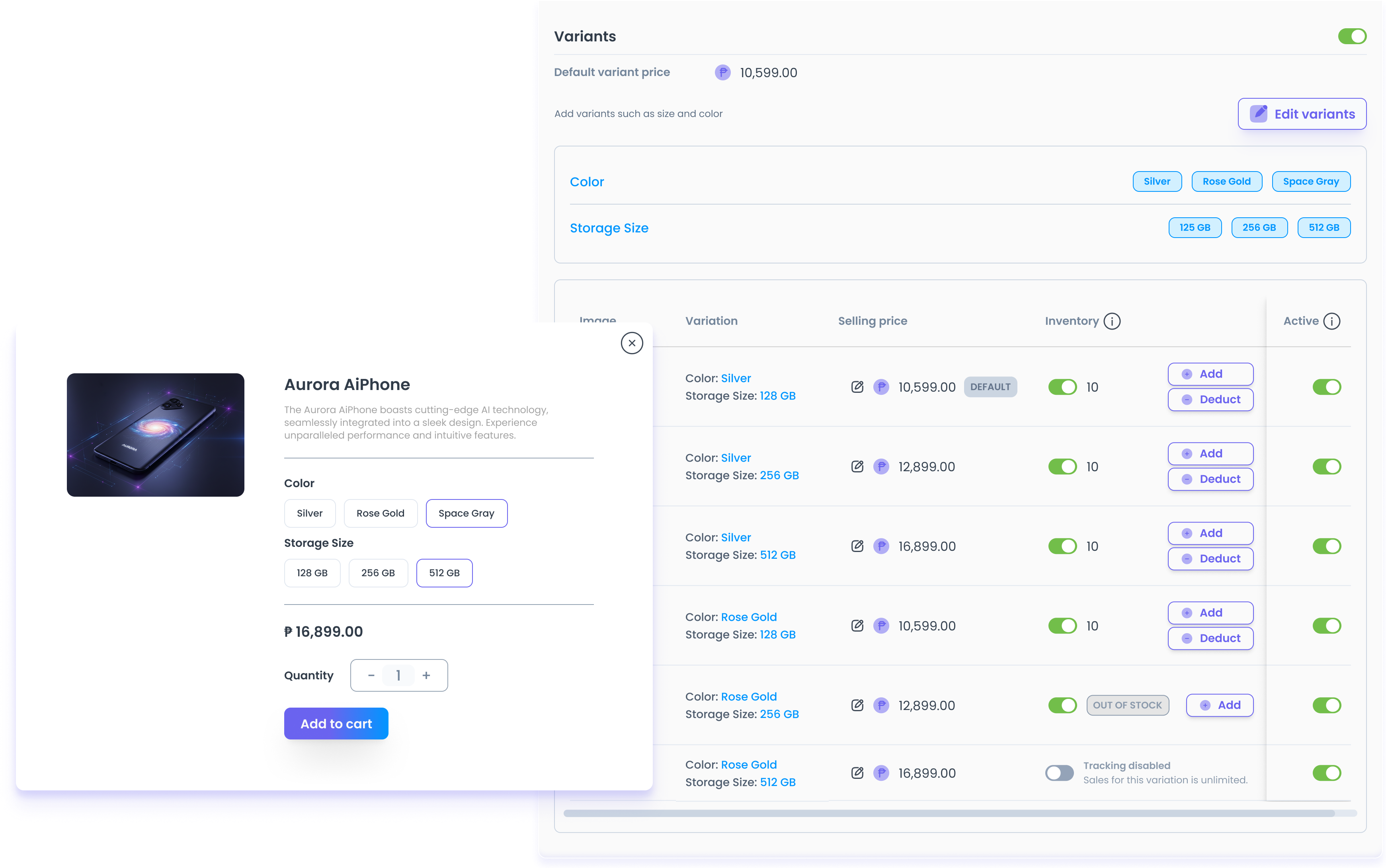The image size is (1386, 868).
Task: Deduct inventory from Silver 512 GB variation
Action: click(1210, 559)
